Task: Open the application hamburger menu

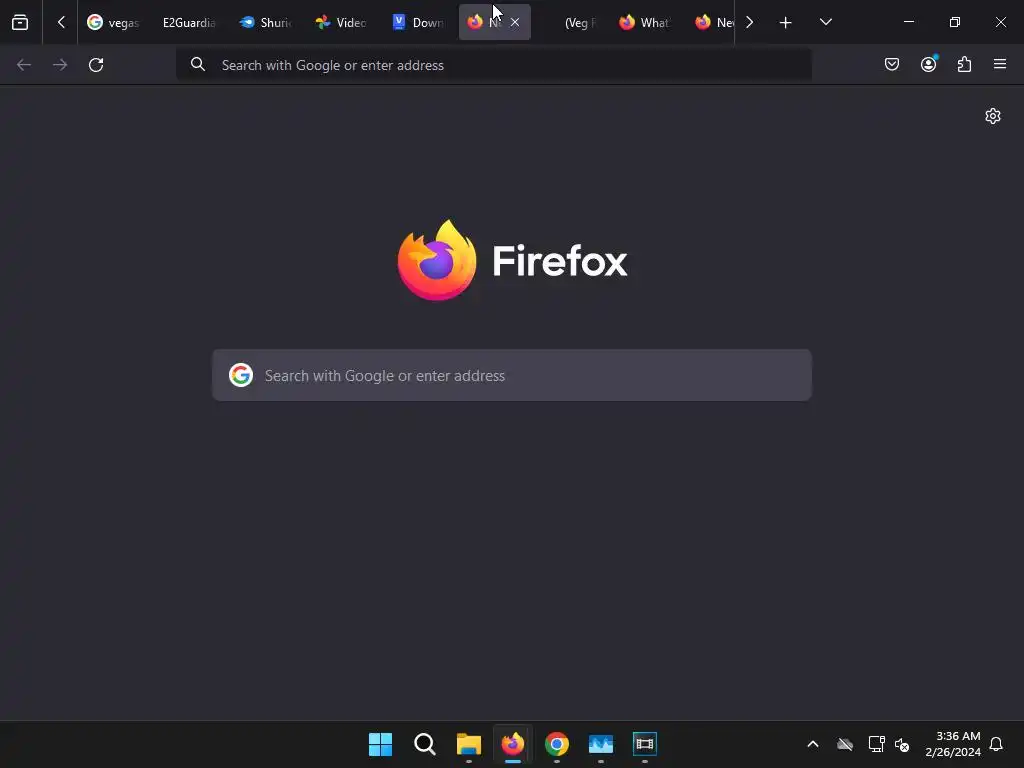Action: tap(1000, 64)
